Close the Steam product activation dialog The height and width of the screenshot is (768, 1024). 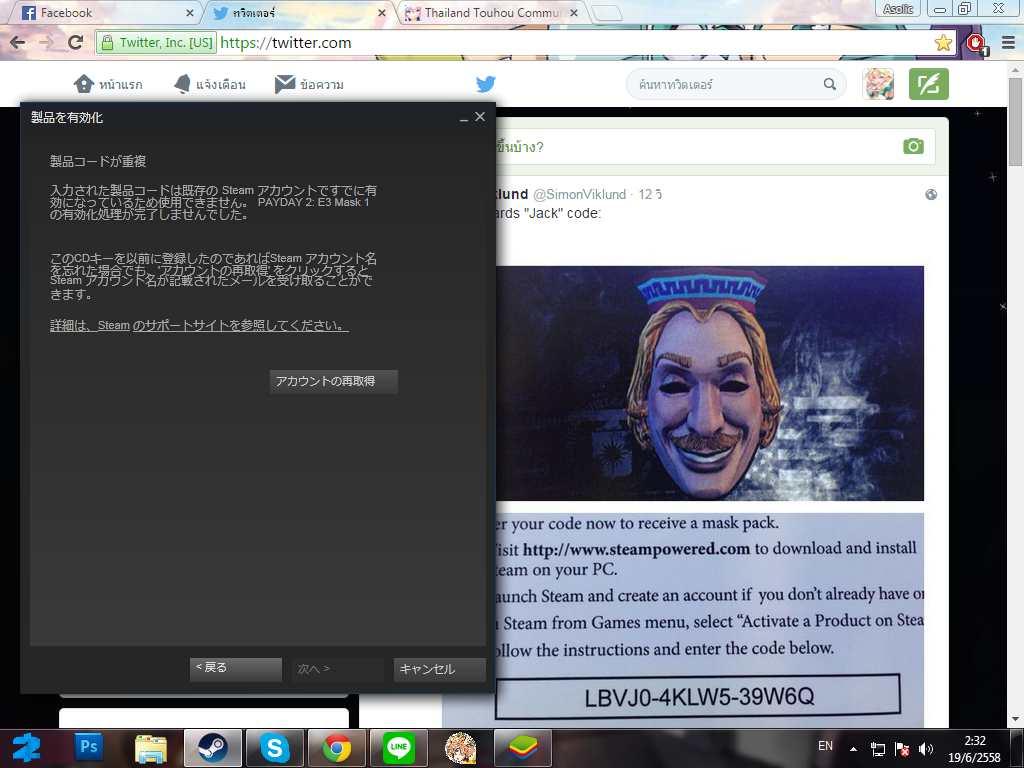click(480, 117)
